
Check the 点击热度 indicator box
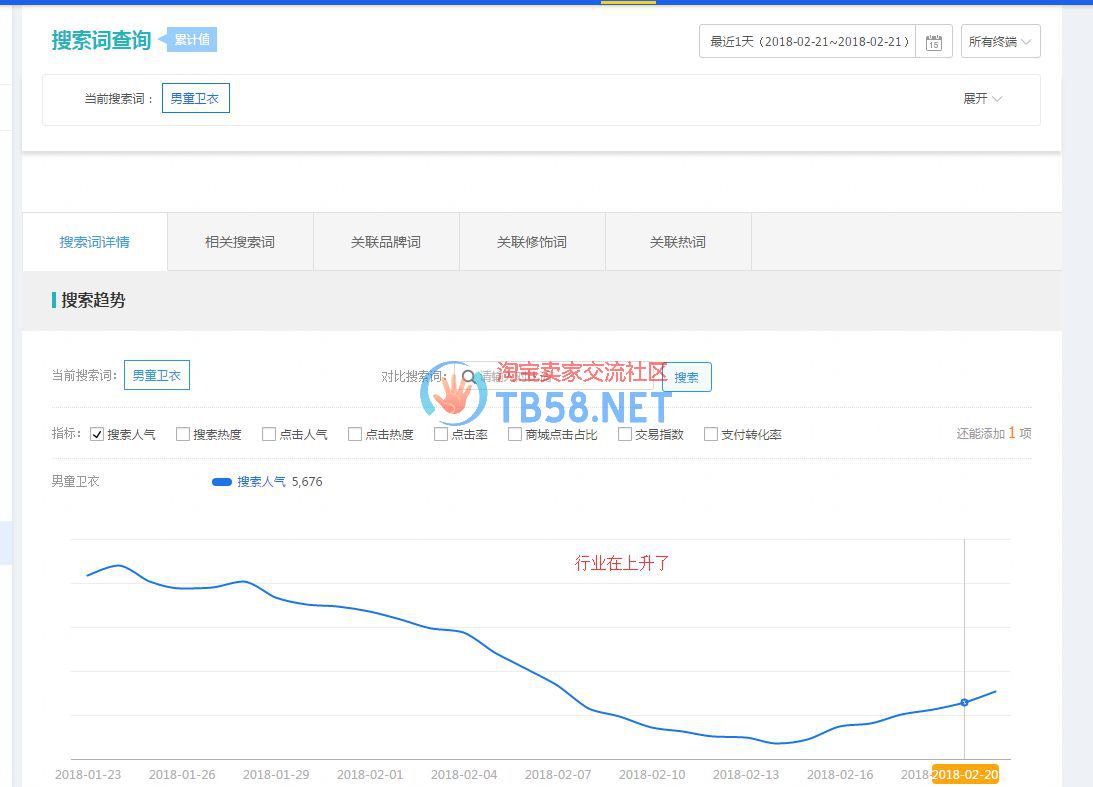click(x=355, y=434)
